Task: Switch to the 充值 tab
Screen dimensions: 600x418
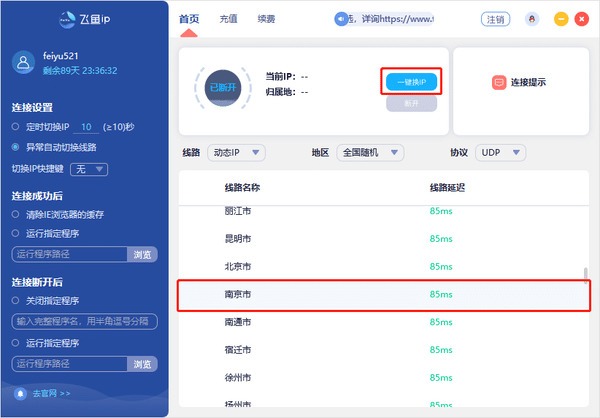Action: coord(228,19)
